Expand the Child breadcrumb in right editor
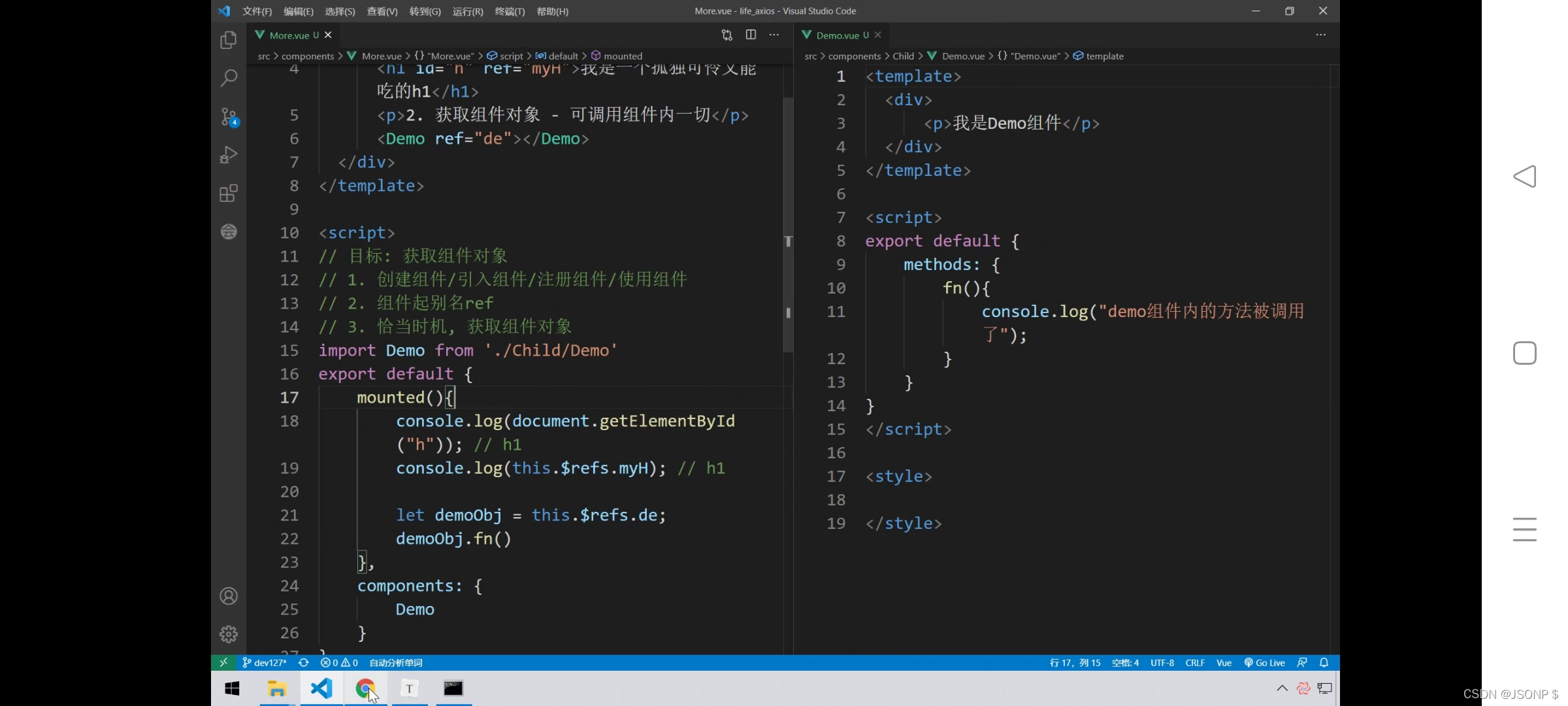The height and width of the screenshot is (706, 1568). [903, 56]
